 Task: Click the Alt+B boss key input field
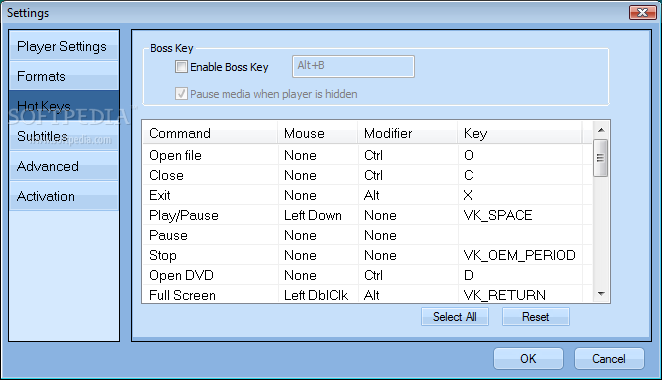point(353,66)
